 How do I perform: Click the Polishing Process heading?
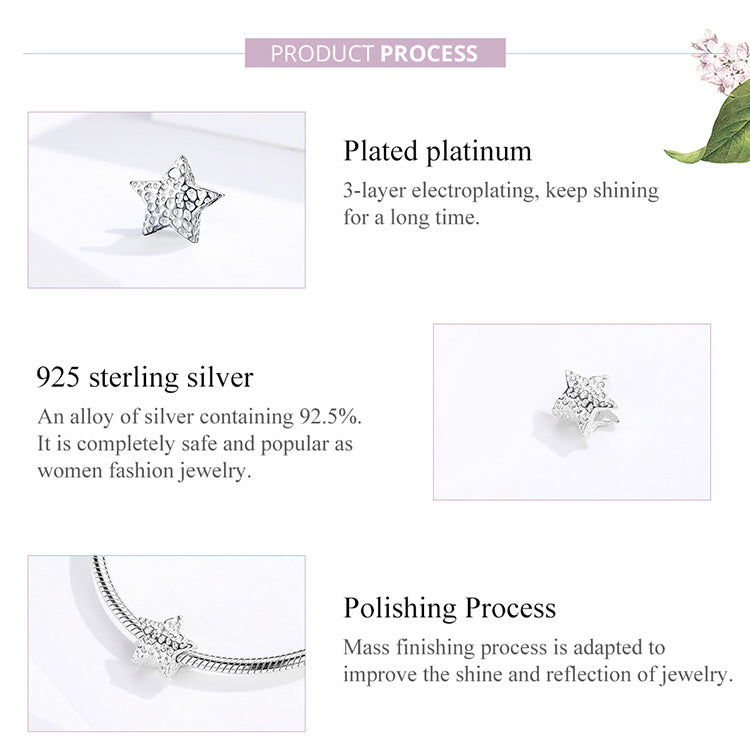(x=449, y=608)
